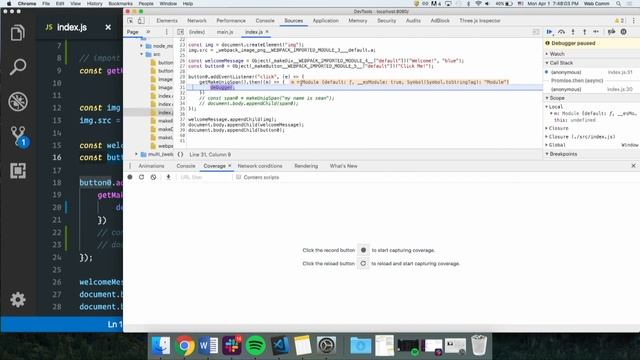Toggle the Sources navigator sidebar icon
The image size is (640, 360).
pyautogui.click(x=180, y=32)
